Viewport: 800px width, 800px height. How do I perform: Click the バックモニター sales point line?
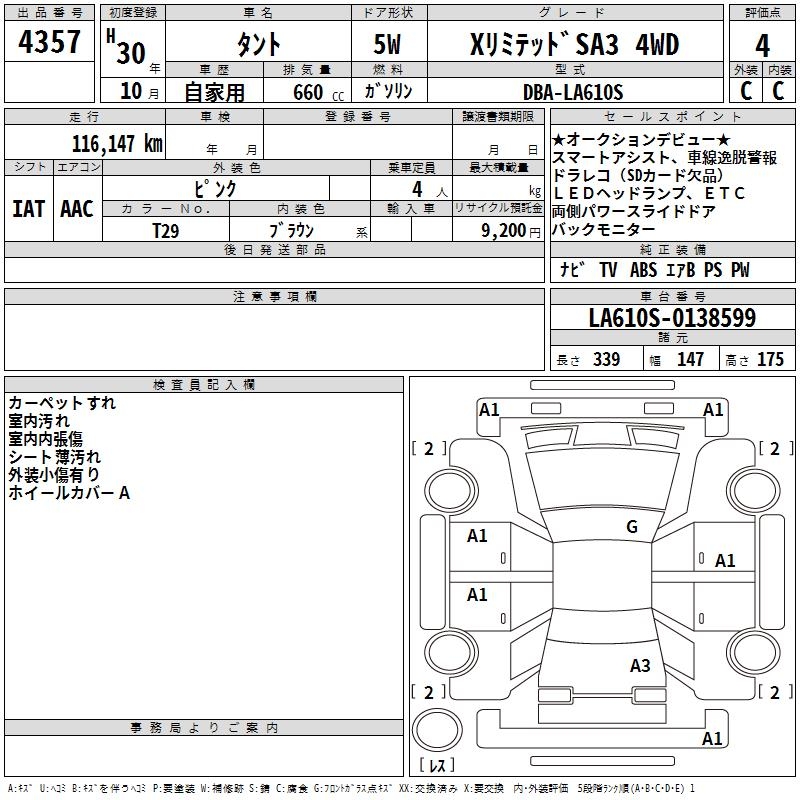tap(603, 229)
